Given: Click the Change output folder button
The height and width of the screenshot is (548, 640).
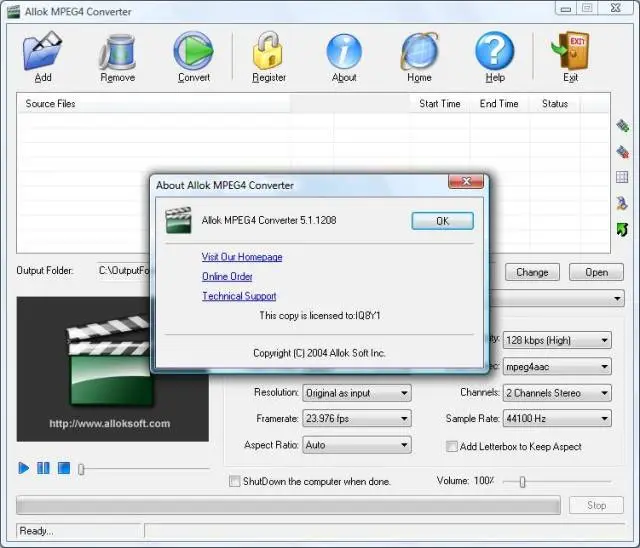Looking at the screenshot, I should (532, 272).
